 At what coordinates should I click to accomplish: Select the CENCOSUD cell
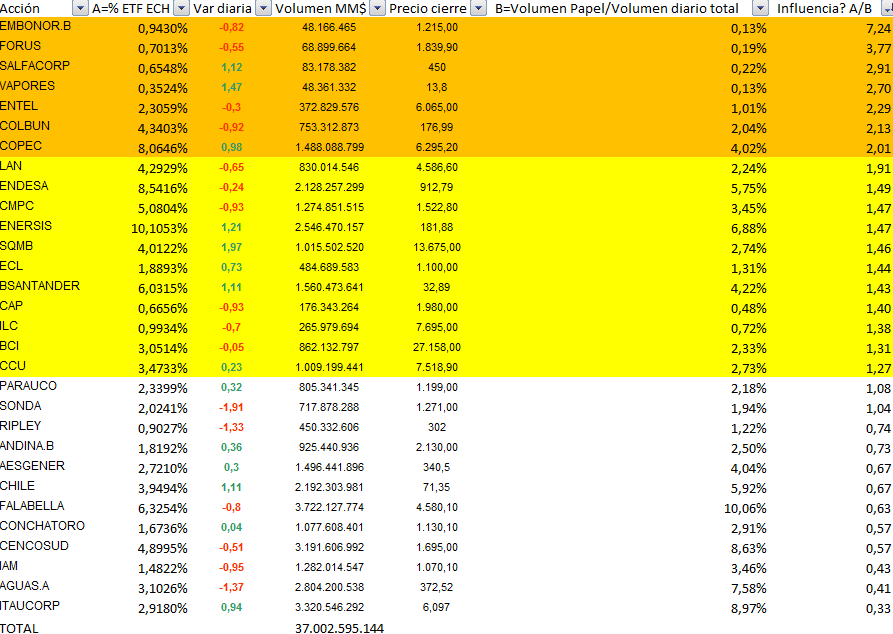click(x=34, y=545)
